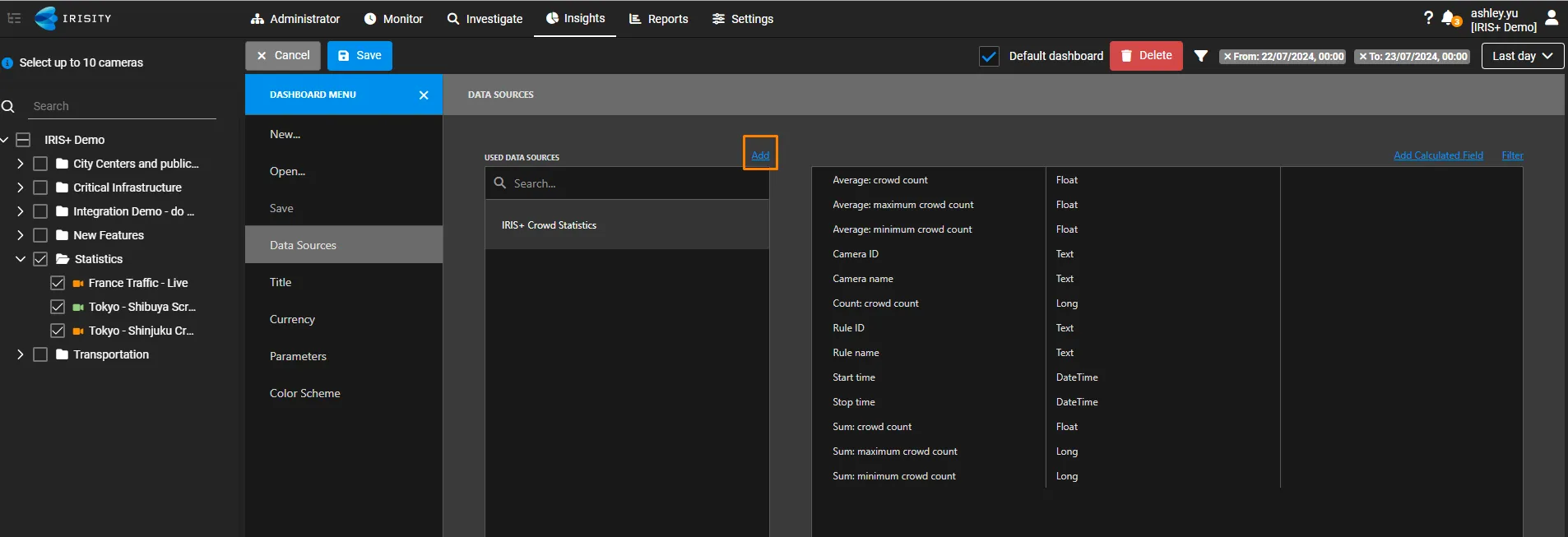1568x537 pixels.
Task: Open the Investigate tab
Action: tap(485, 19)
